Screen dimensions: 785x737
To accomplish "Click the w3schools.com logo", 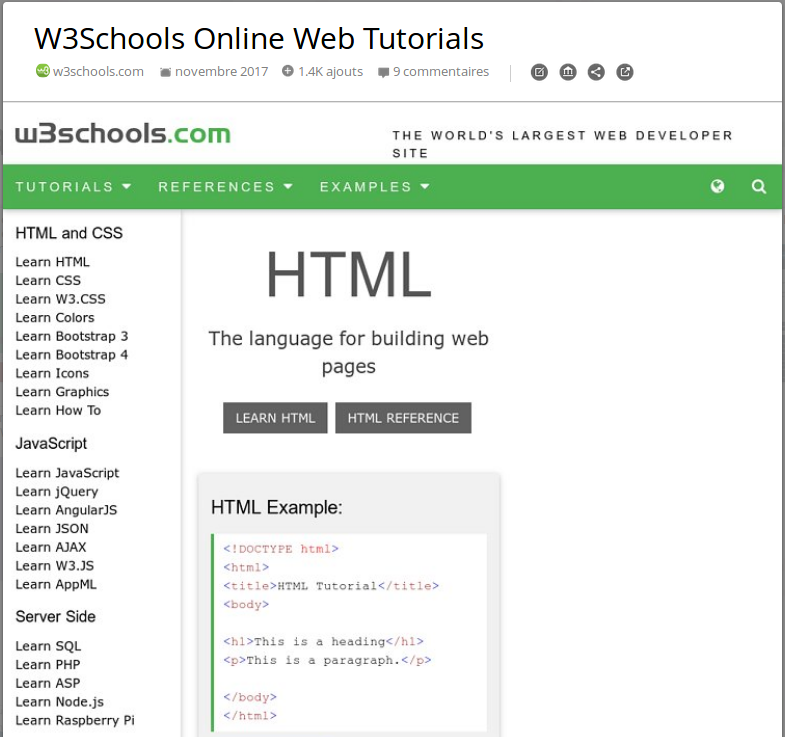I will tap(123, 134).
